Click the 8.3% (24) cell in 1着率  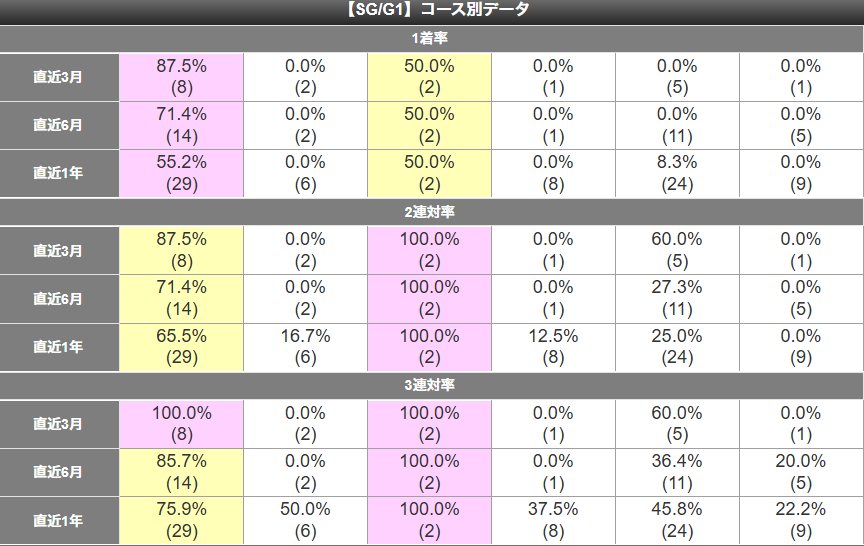(677, 173)
